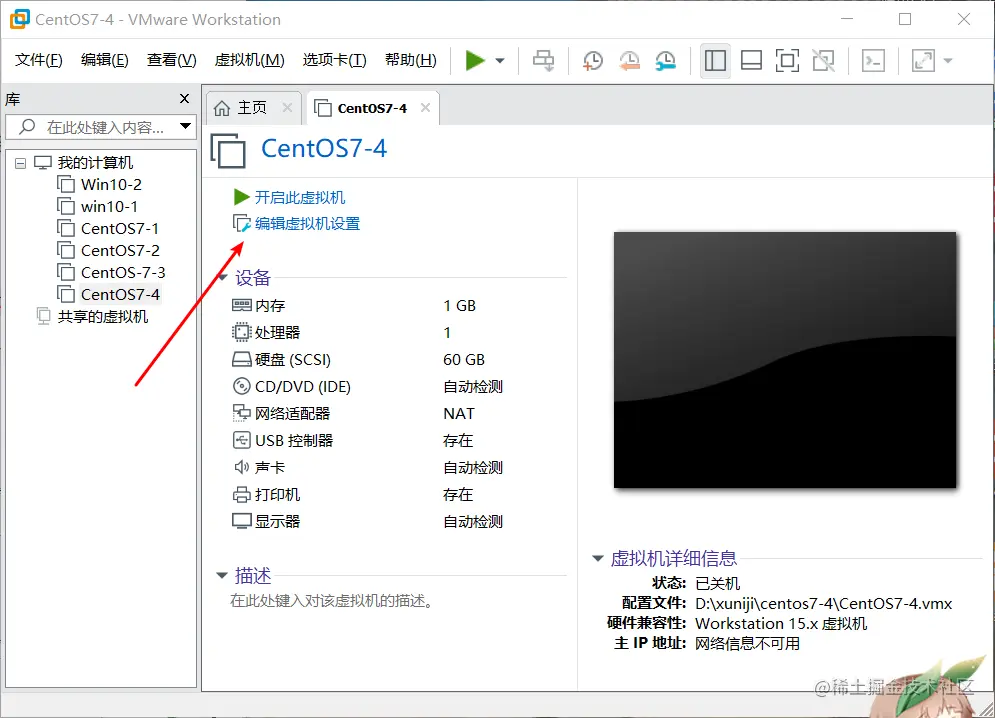
Task: Select 共享的虚拟机 in the library
Action: (102, 317)
